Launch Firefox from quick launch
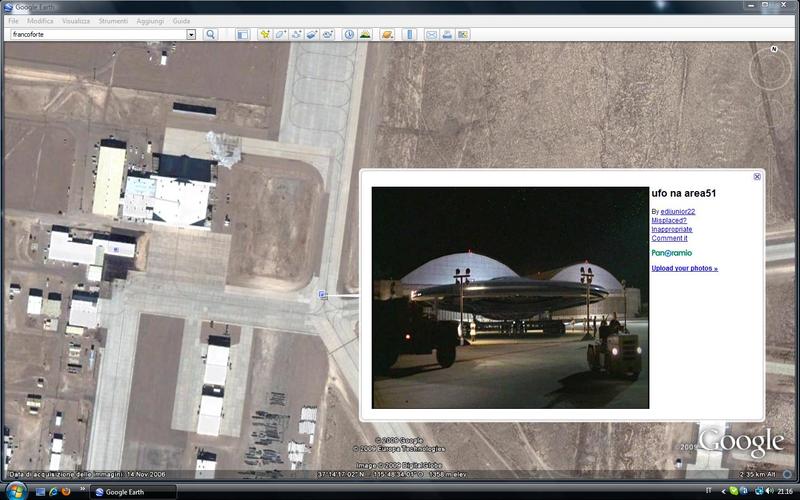Screen dimensions: 800x500 (66, 492)
